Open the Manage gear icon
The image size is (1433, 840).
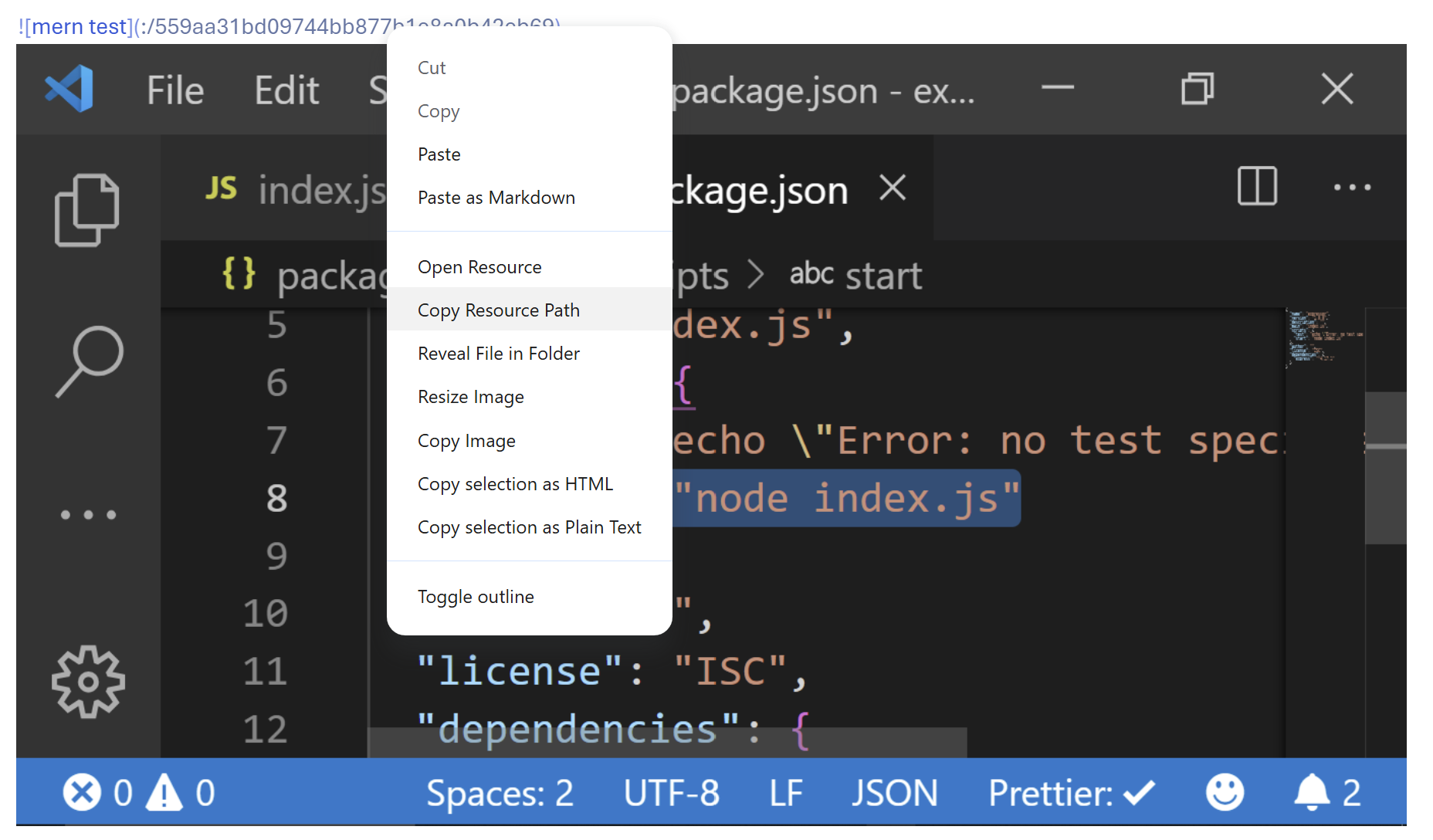(88, 682)
